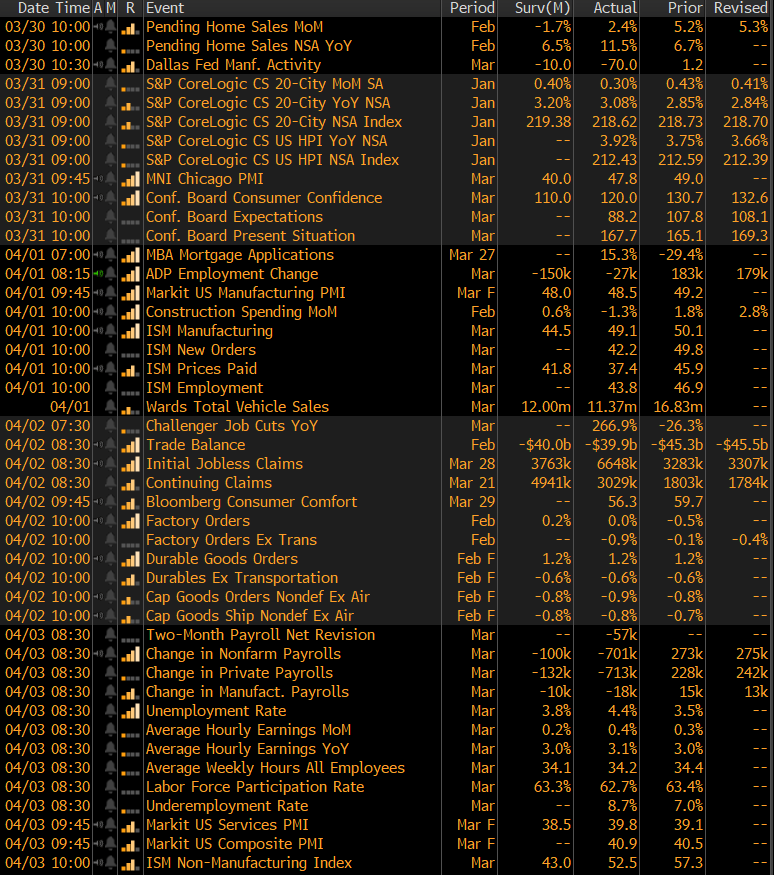Toggle the alert bell for Markit US Services PMI
774x875 pixels.
(110, 825)
